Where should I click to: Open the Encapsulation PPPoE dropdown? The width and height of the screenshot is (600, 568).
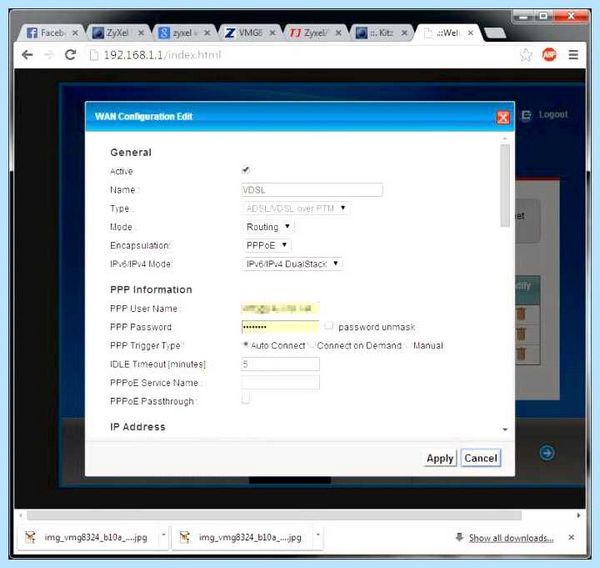click(266, 245)
